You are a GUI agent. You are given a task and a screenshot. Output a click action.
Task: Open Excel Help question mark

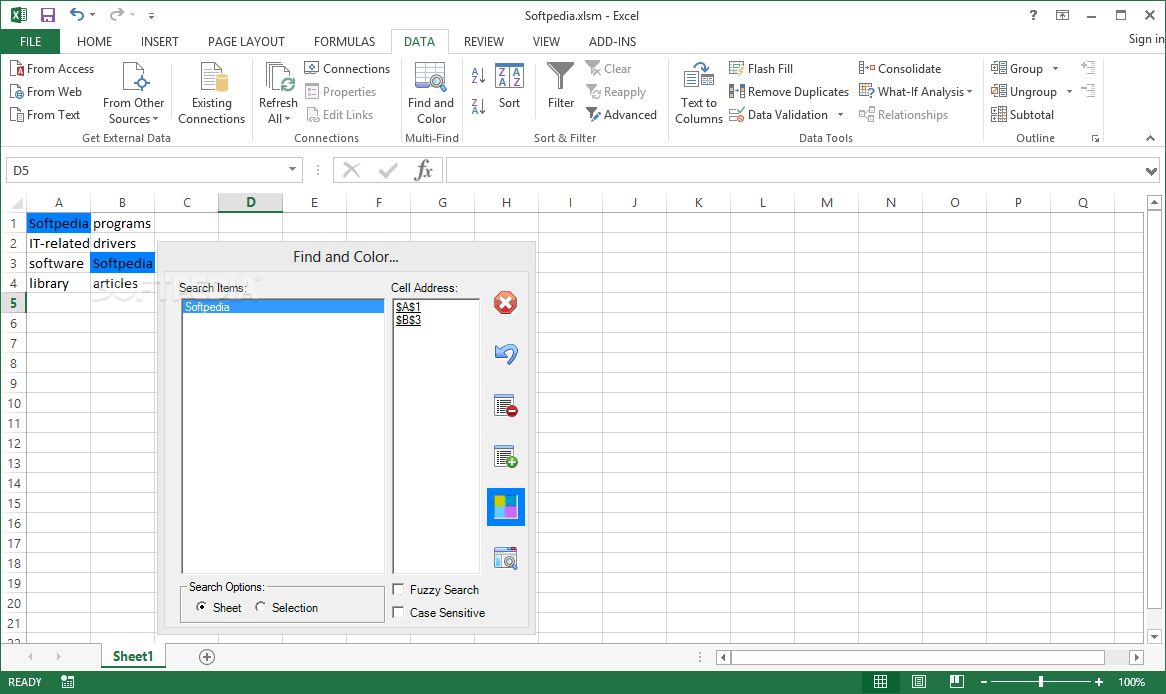tap(1033, 15)
